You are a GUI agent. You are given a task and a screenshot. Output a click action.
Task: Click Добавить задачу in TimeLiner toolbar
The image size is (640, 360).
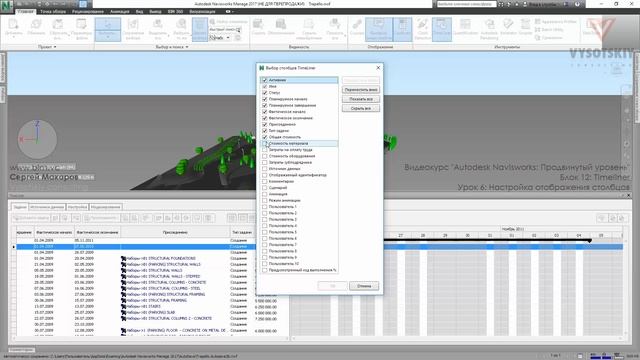[x=31, y=218]
